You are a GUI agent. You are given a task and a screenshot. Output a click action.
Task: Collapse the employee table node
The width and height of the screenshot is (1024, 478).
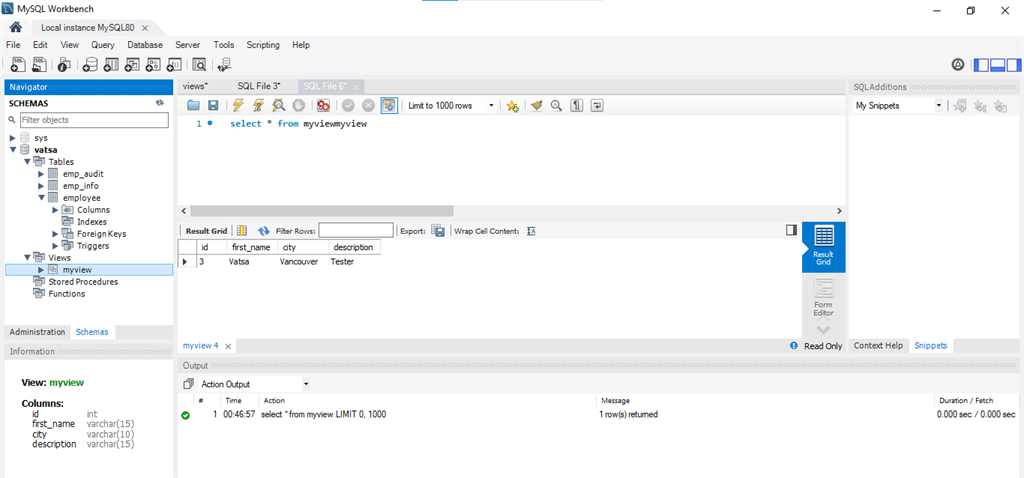41,197
